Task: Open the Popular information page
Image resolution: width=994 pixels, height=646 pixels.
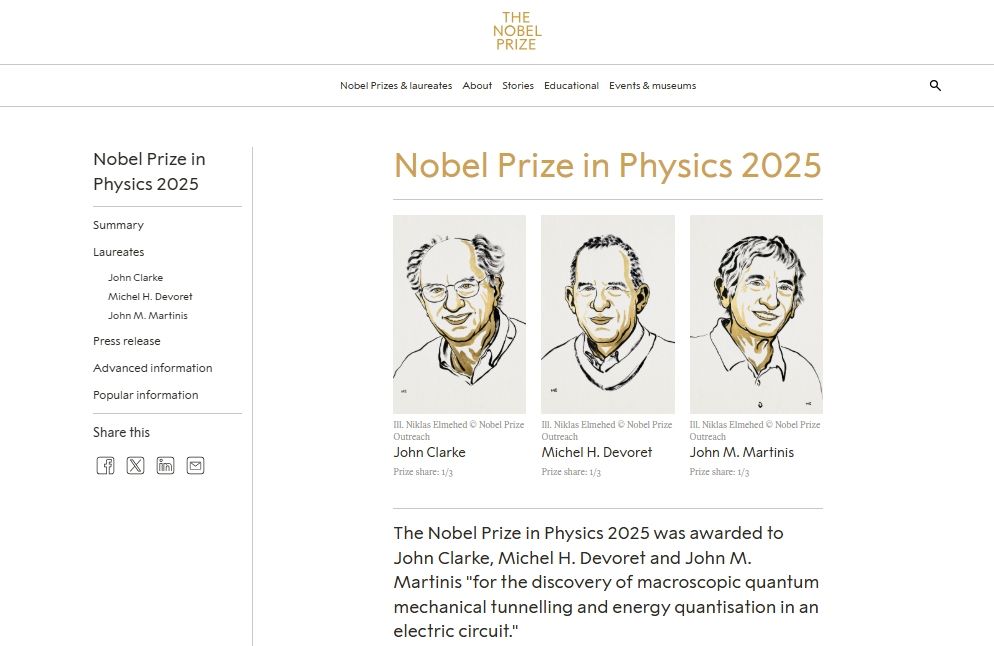Action: [x=146, y=395]
